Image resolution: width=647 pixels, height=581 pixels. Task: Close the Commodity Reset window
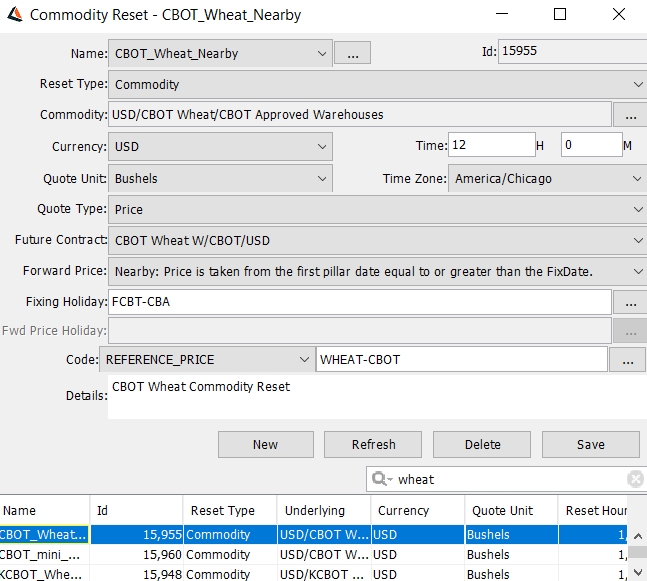(x=619, y=14)
